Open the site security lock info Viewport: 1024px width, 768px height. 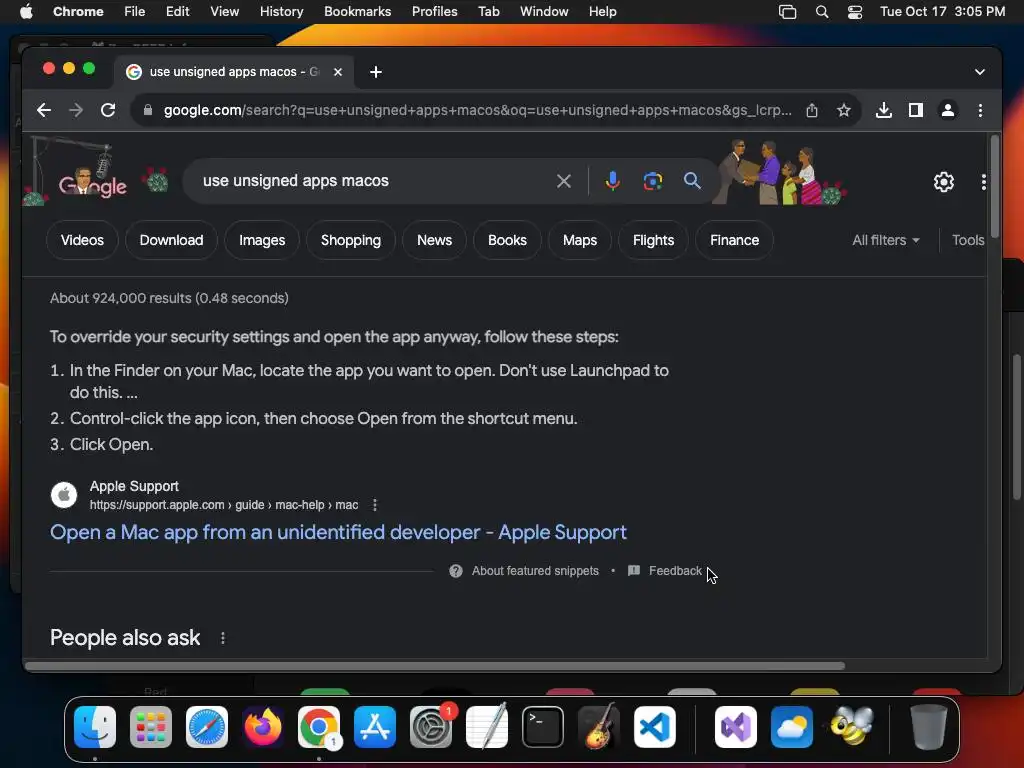pyautogui.click(x=148, y=110)
